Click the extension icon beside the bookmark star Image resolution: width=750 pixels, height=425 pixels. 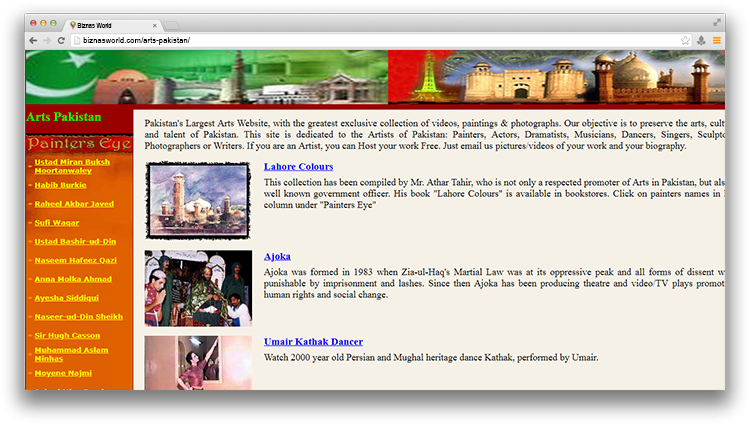(x=702, y=40)
